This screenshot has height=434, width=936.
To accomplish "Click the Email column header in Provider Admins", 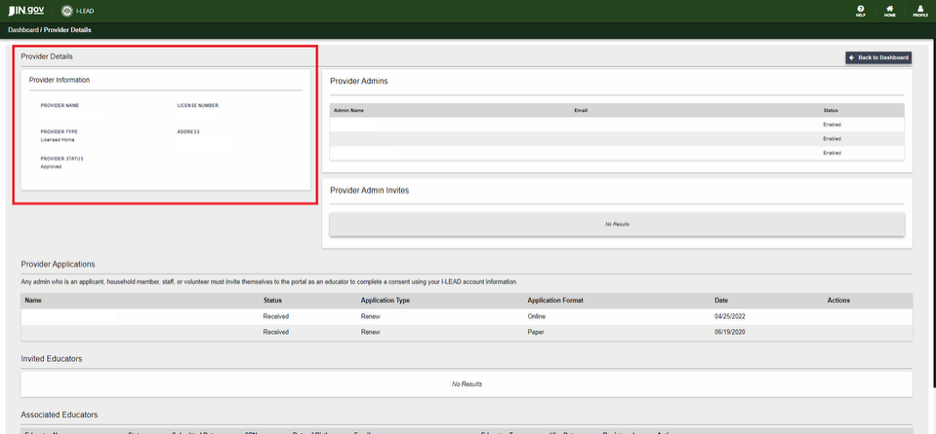I will [x=580, y=110].
